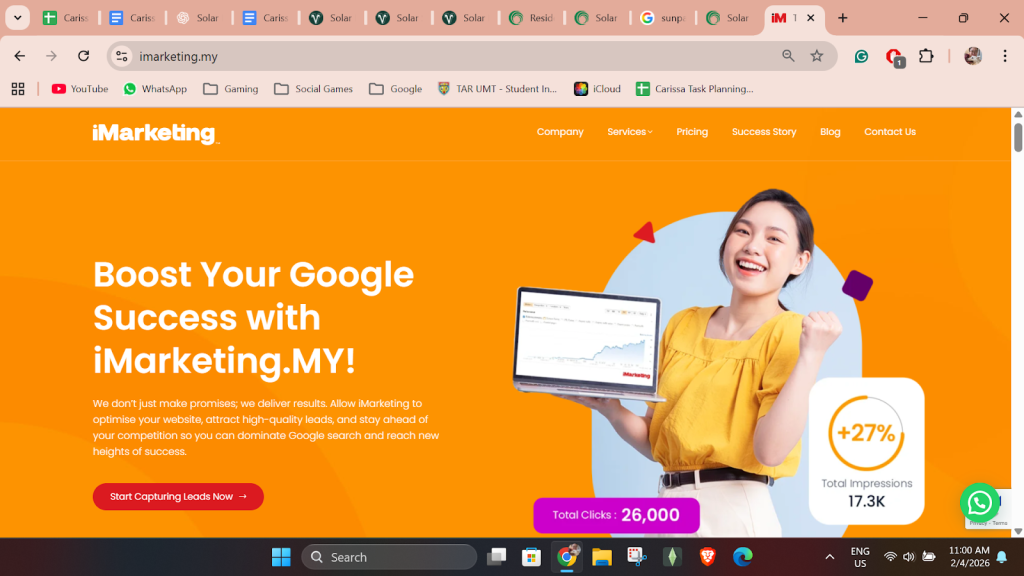Expand the Social Games bookmarks folder
Viewport: 1024px width, 576px height.
pyautogui.click(x=313, y=89)
